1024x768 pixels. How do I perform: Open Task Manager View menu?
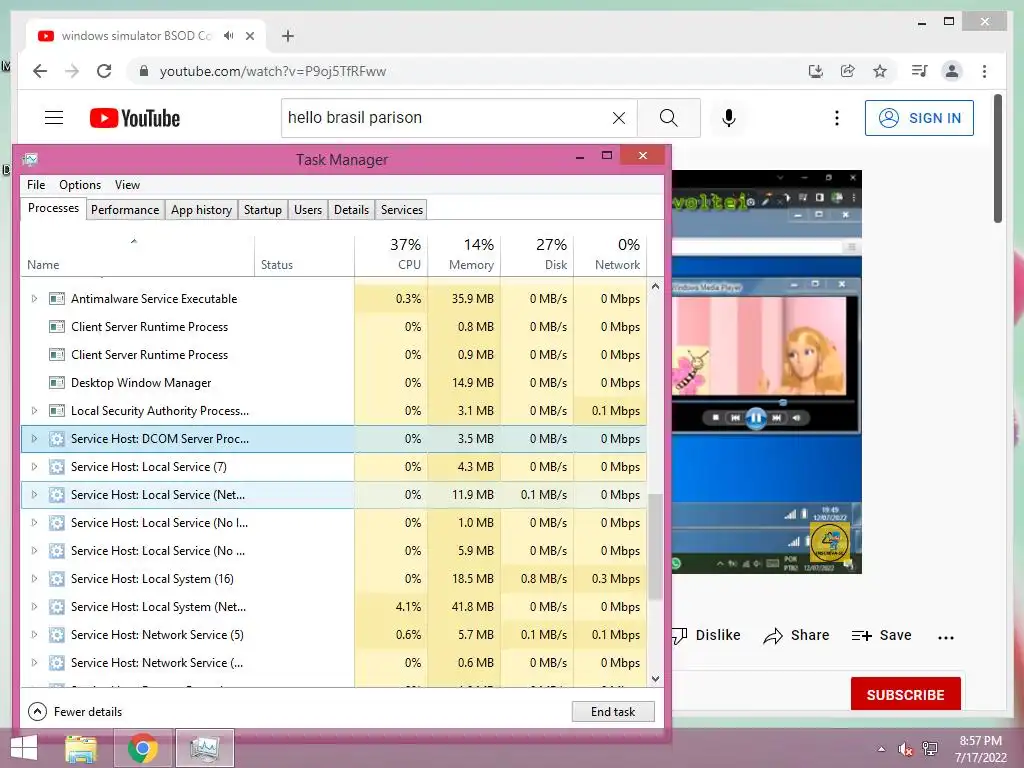[127, 185]
